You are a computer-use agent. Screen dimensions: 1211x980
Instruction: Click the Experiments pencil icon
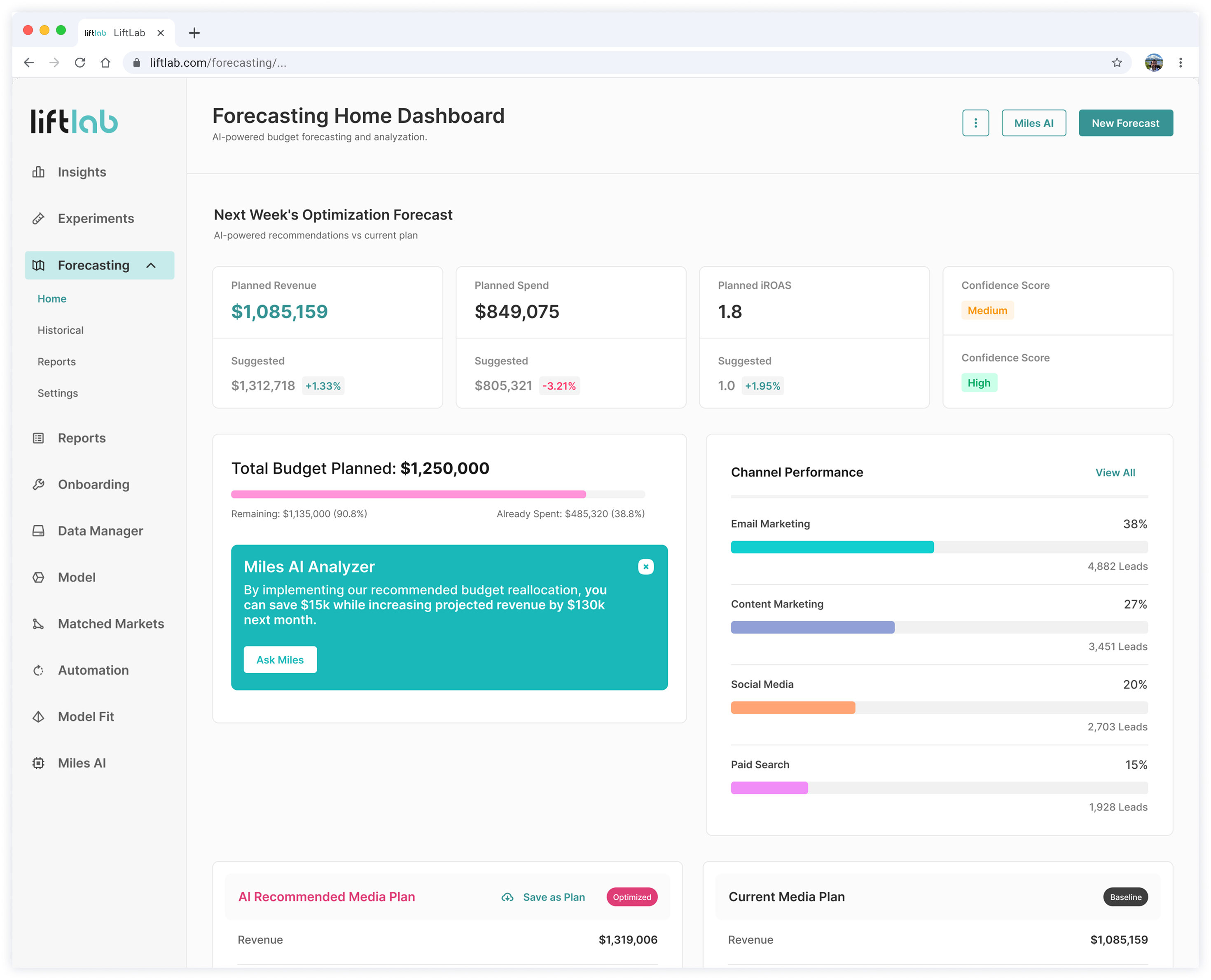[38, 219]
